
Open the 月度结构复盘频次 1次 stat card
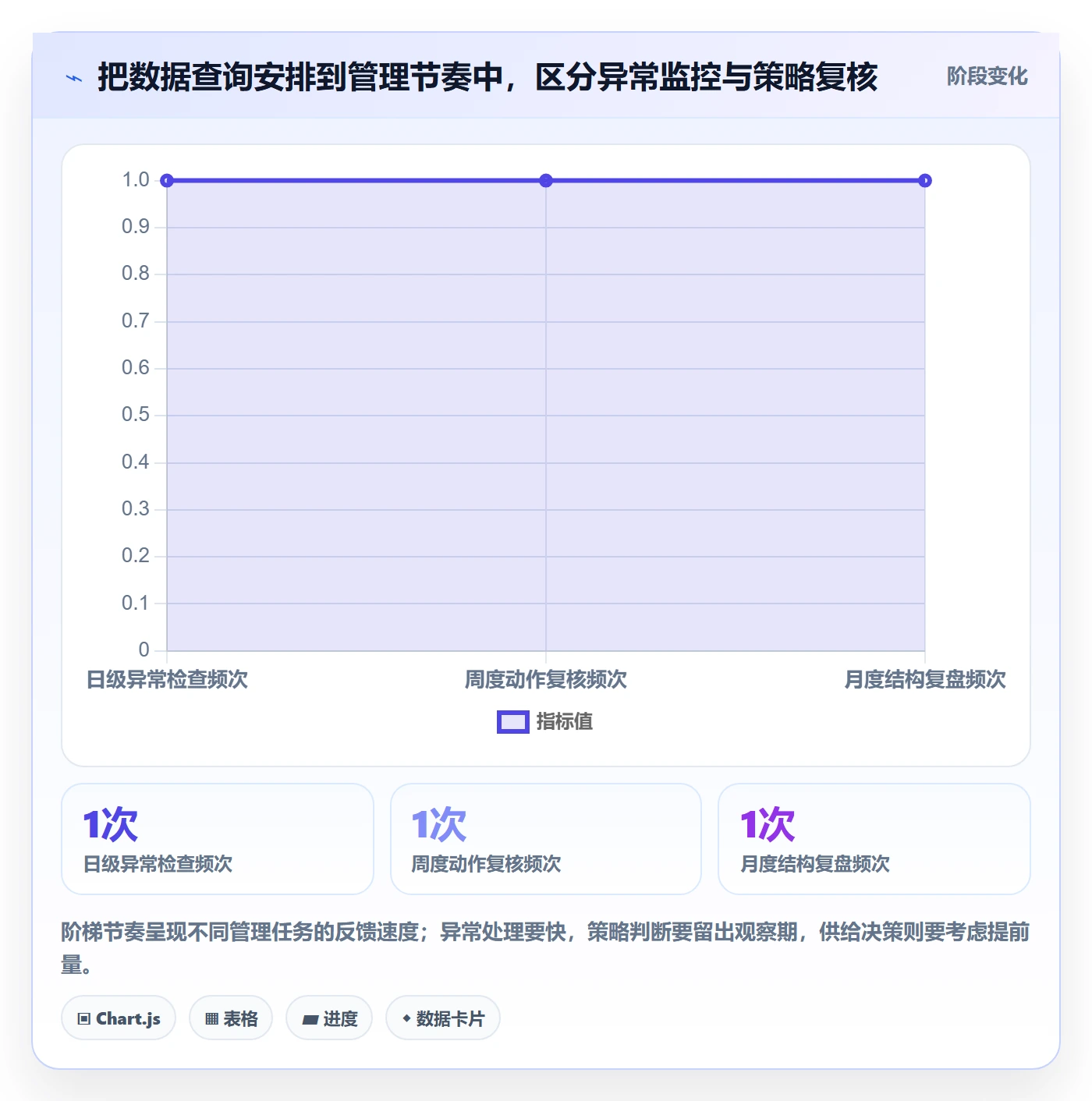click(x=874, y=839)
